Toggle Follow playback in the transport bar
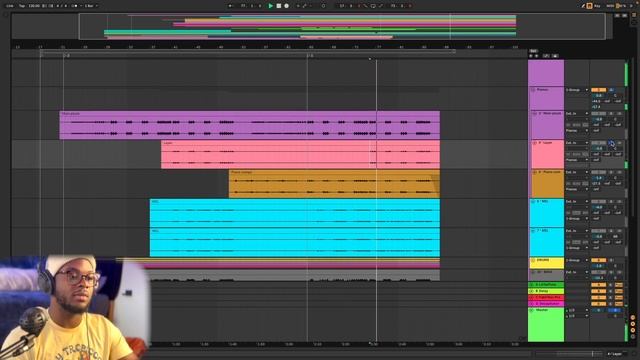This screenshot has width=640, height=360. (230, 6)
